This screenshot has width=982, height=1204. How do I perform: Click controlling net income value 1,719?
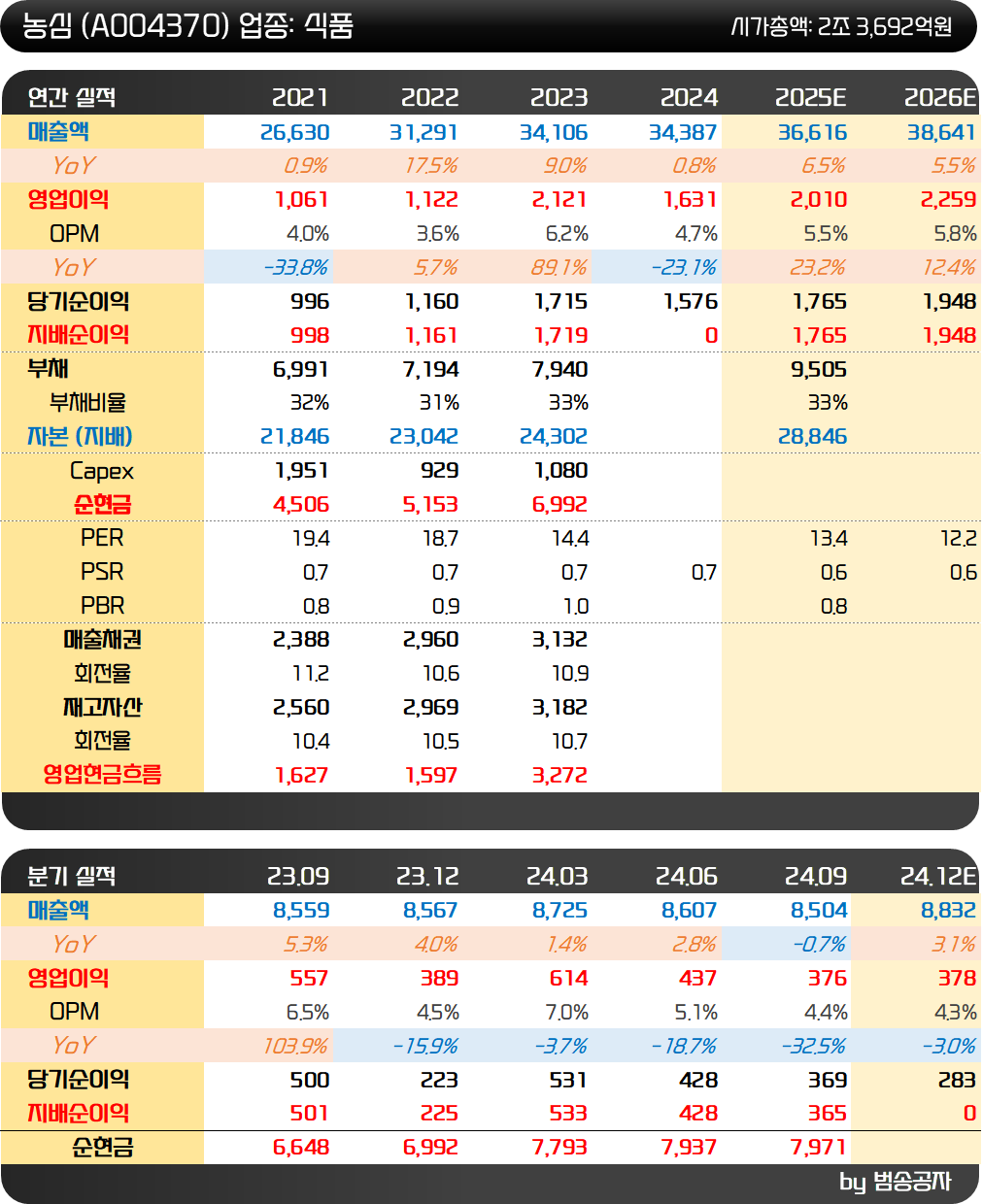[x=561, y=335]
